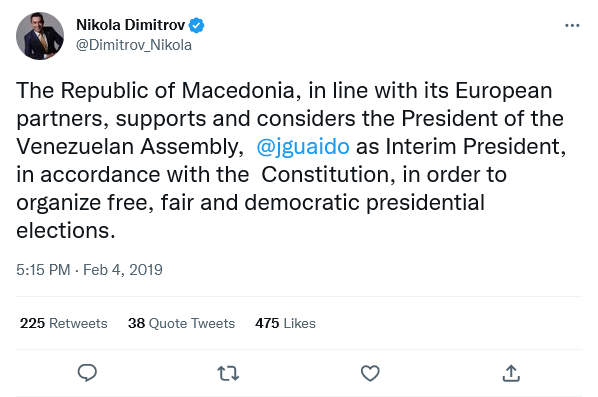
Task: Click the 5:15 PM timestamp
Action: click(x=43, y=270)
